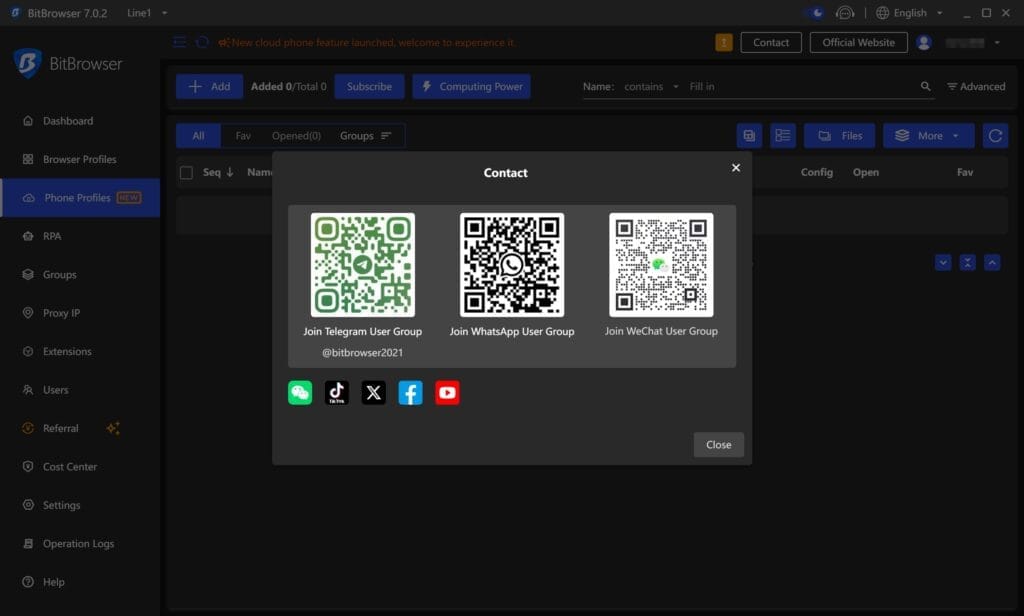
Task: Click the Files button
Action: (x=840, y=136)
